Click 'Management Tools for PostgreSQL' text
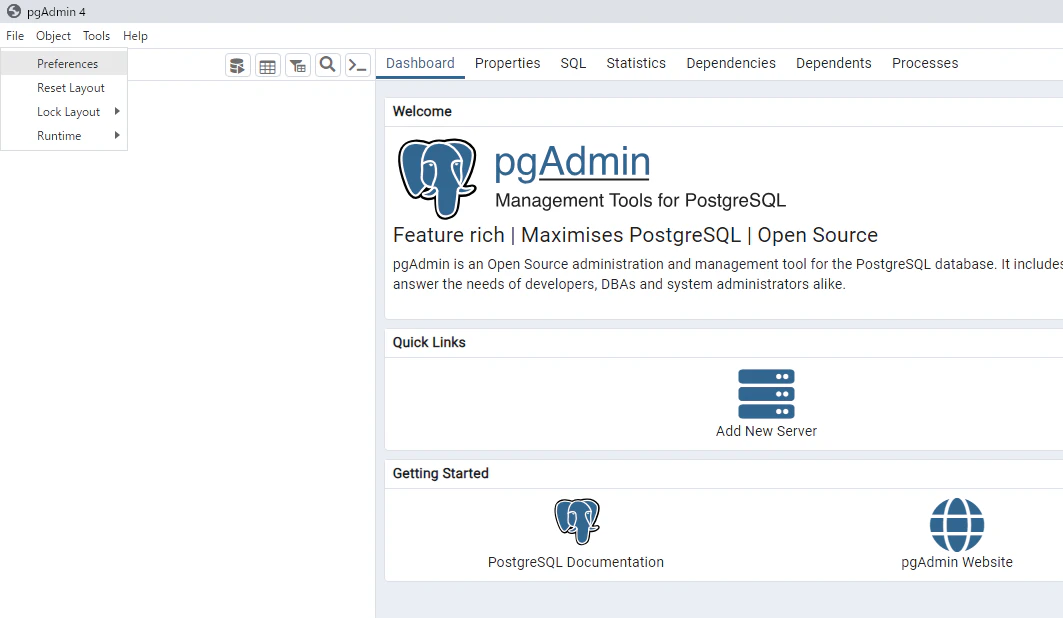 (x=640, y=201)
